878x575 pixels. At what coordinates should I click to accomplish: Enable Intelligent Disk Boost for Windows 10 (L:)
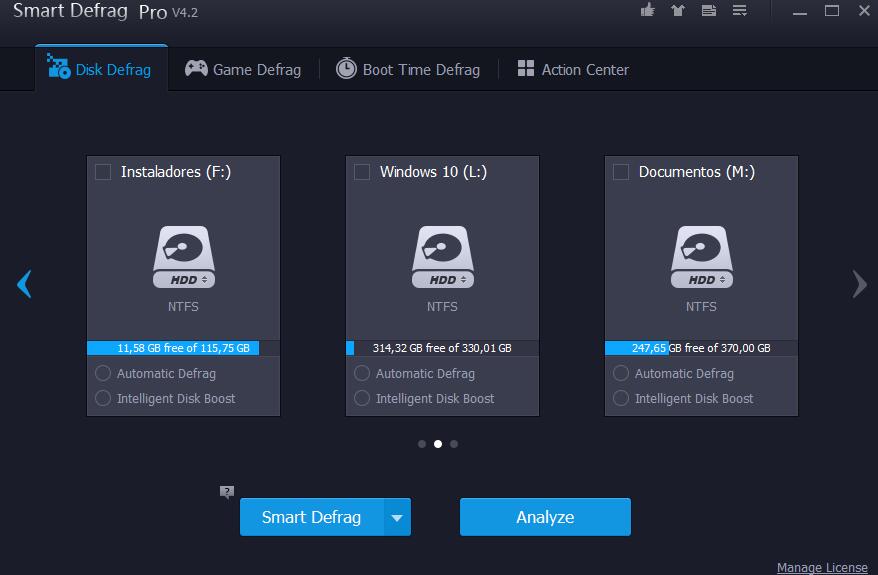coord(362,398)
